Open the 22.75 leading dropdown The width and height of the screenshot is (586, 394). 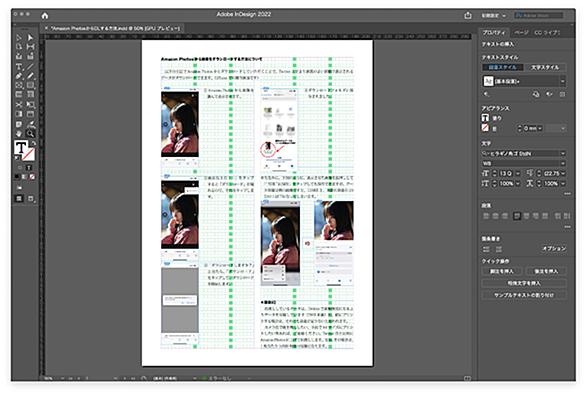tap(563, 173)
